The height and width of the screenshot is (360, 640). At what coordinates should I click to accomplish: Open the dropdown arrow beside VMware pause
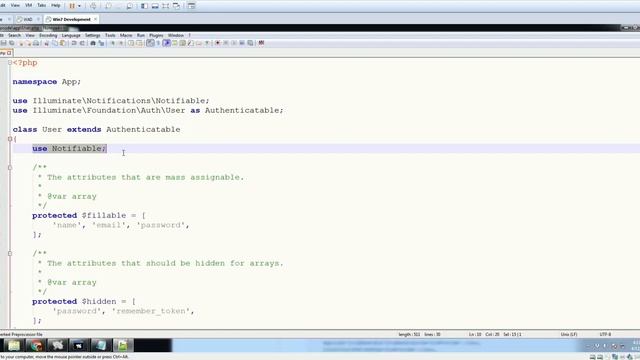point(79,6)
